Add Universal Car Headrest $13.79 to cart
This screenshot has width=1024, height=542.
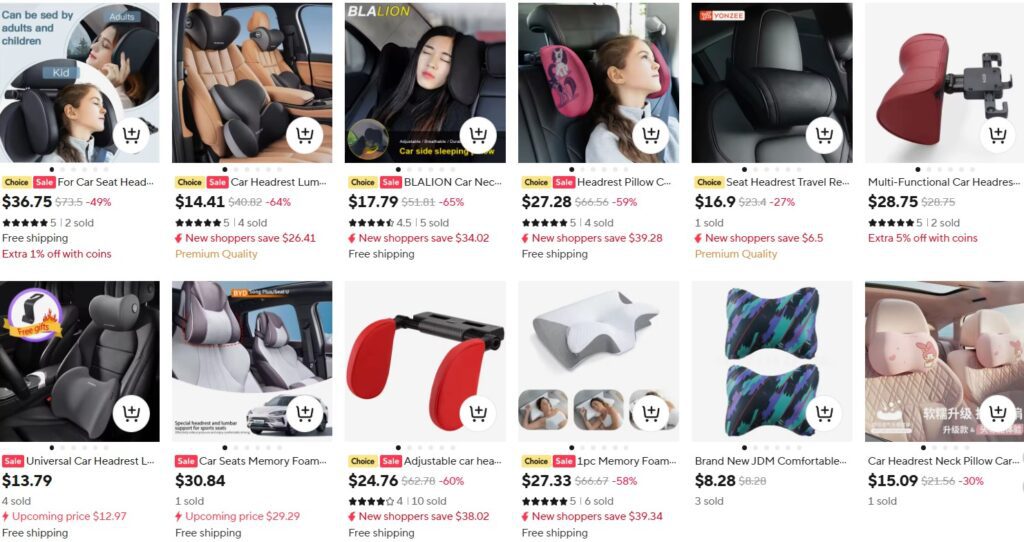pos(131,414)
